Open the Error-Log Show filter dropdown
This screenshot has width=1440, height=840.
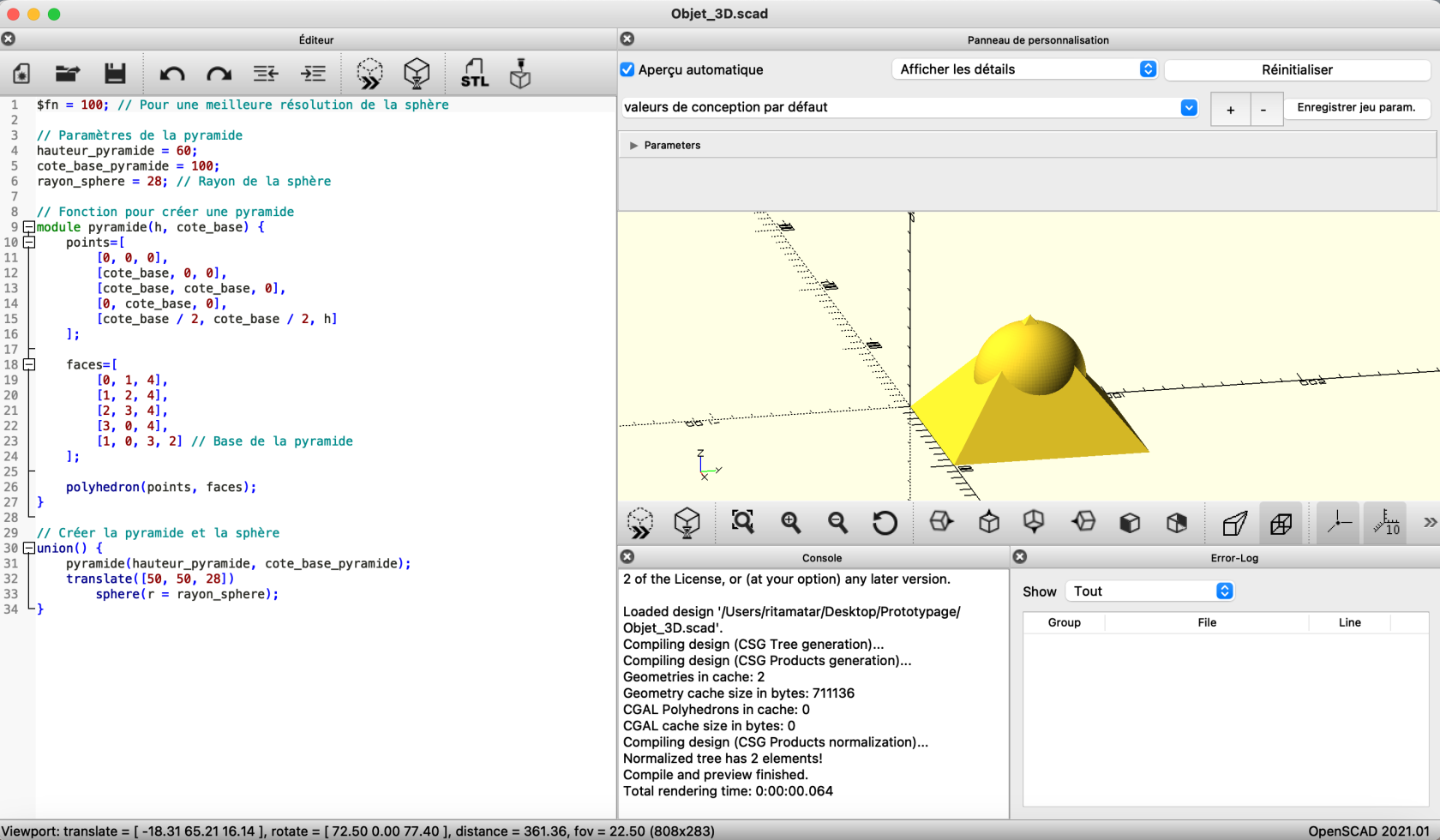tap(1149, 591)
